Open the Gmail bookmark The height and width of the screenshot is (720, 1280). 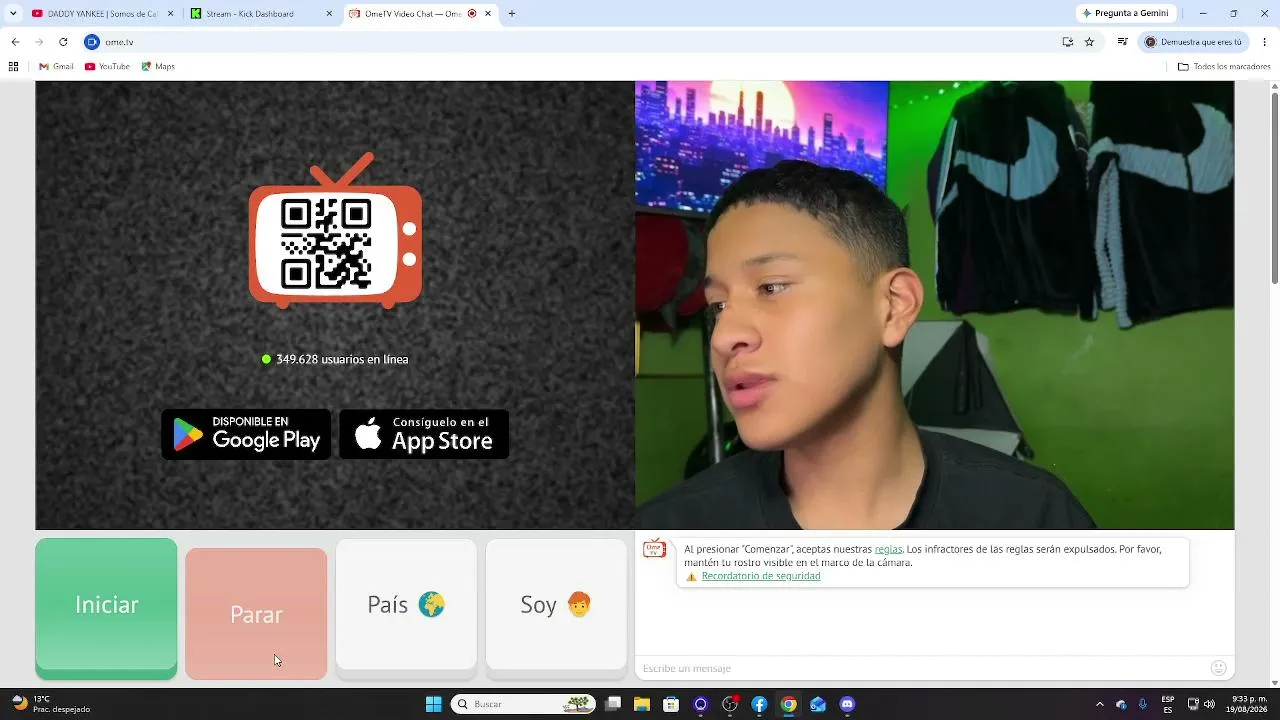(x=56, y=67)
